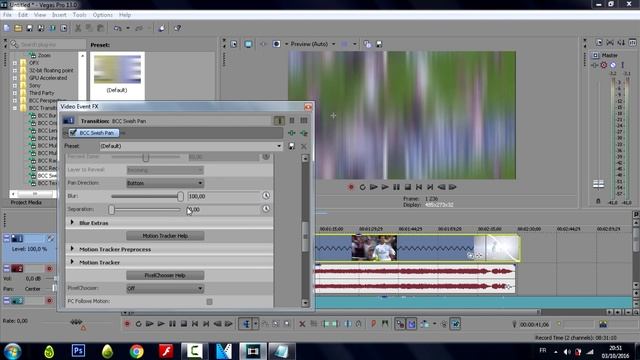This screenshot has height=360, width=640.
Task: Open the Options menu
Action: 102,15
